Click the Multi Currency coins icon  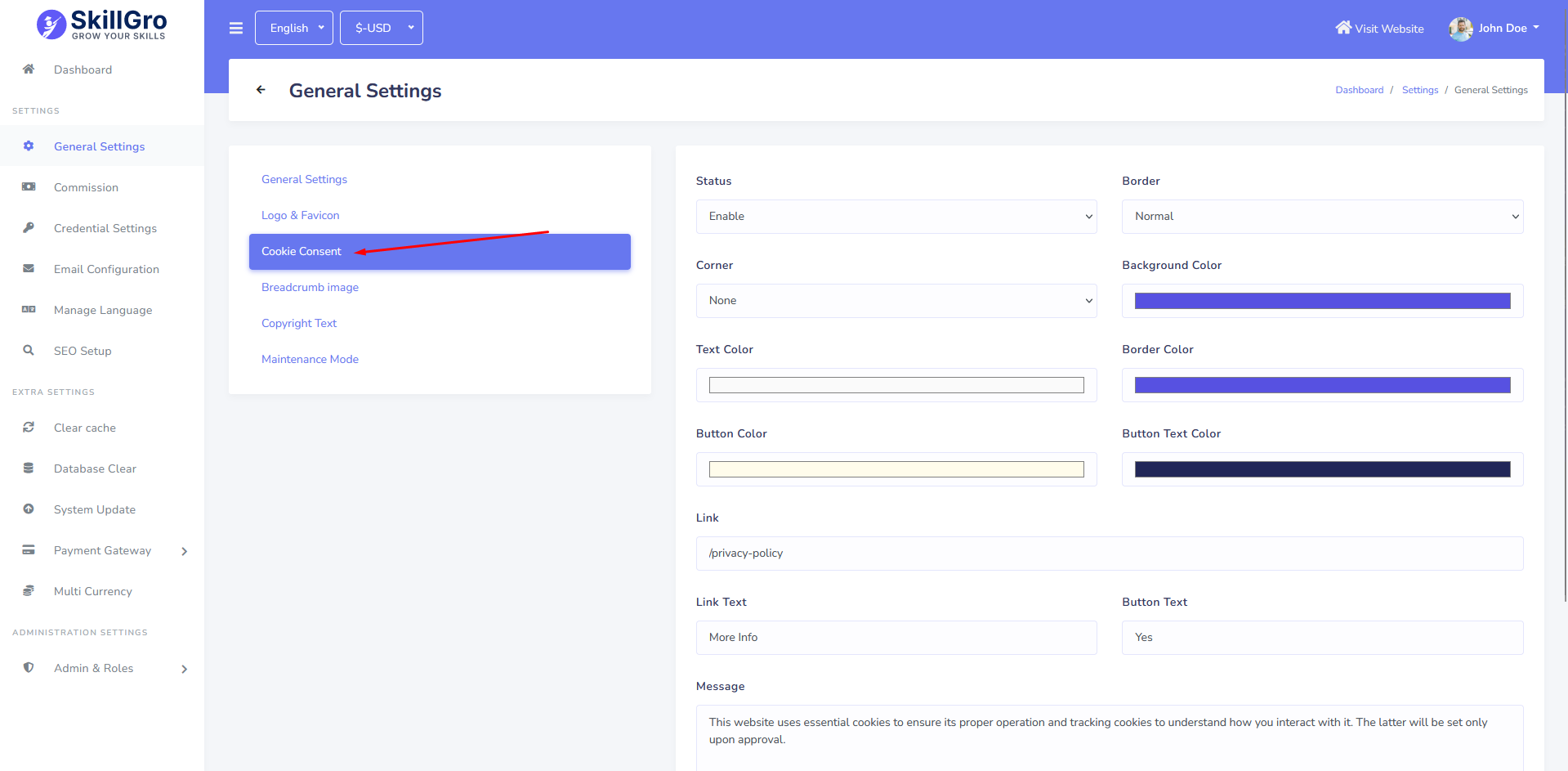29,591
